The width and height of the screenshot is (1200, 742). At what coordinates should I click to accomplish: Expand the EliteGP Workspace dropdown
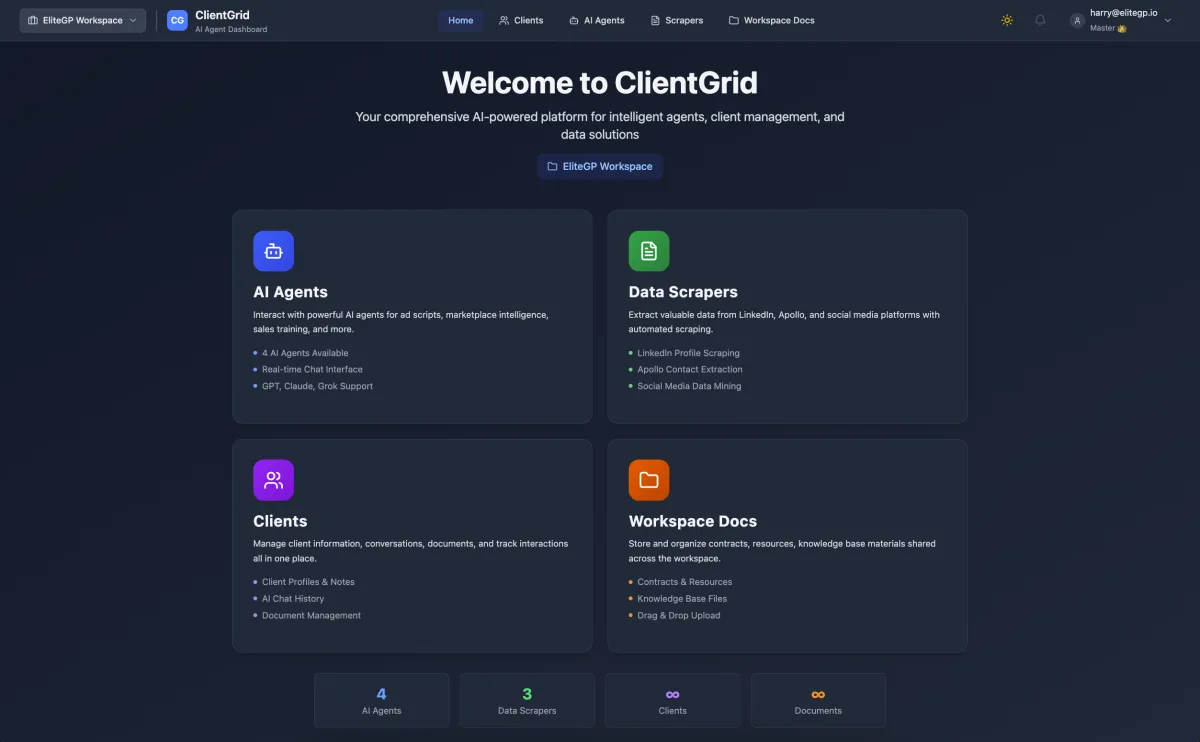pyautogui.click(x=83, y=20)
